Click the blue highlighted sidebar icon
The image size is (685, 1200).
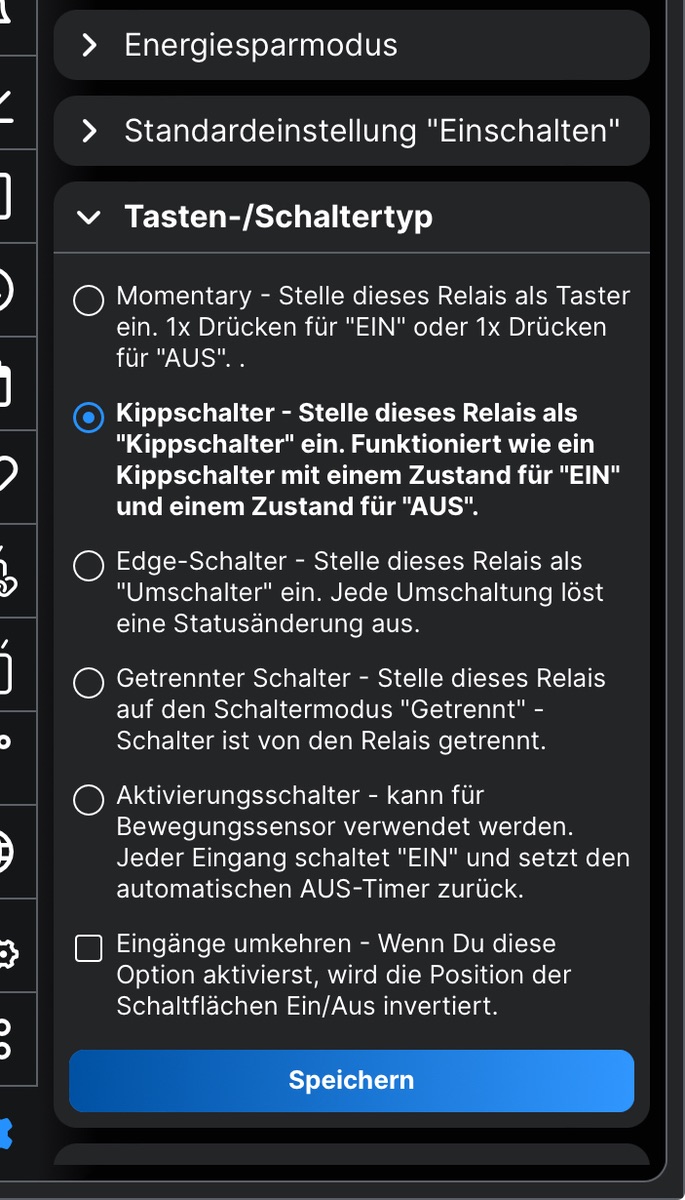(x=6, y=1135)
